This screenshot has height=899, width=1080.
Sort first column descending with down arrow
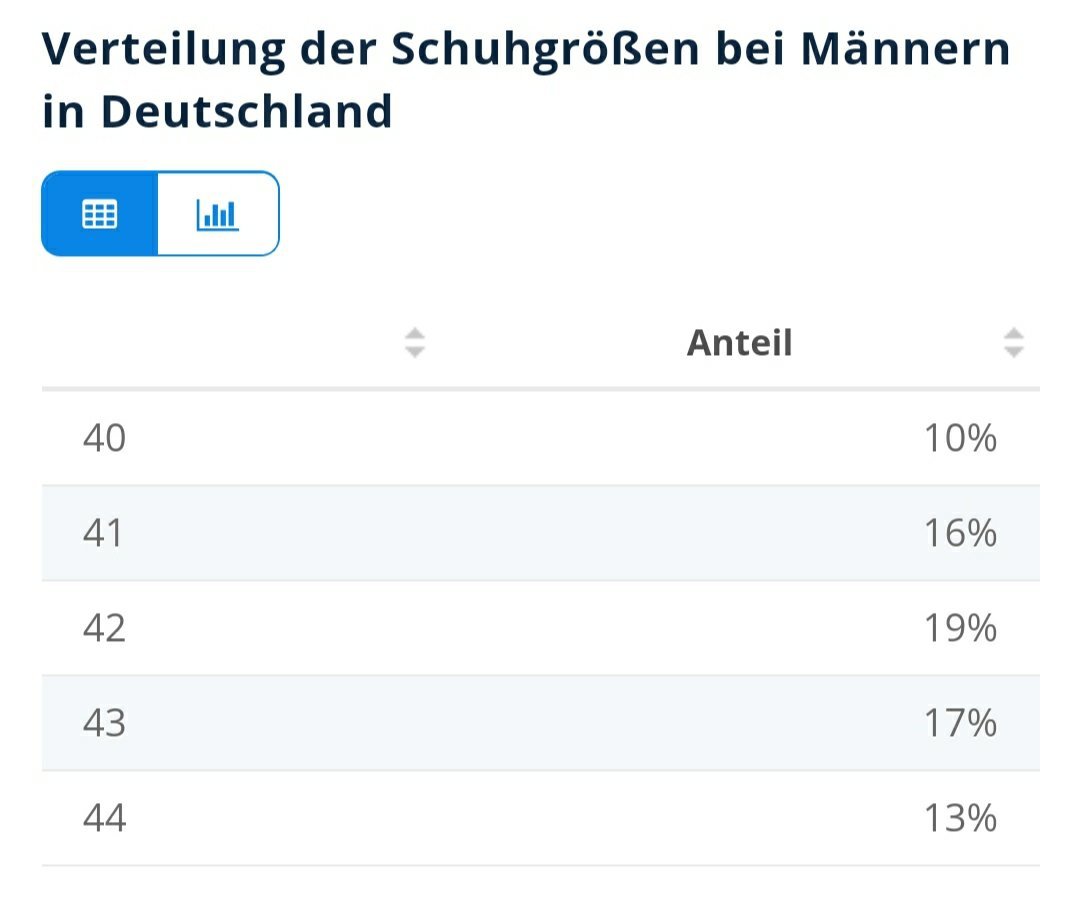[415, 352]
